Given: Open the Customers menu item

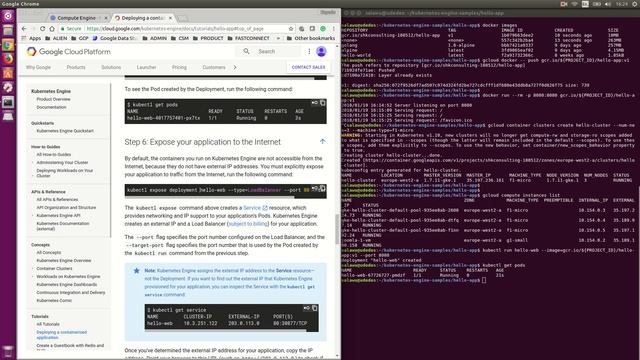Looking at the screenshot, I should [x=214, y=67].
